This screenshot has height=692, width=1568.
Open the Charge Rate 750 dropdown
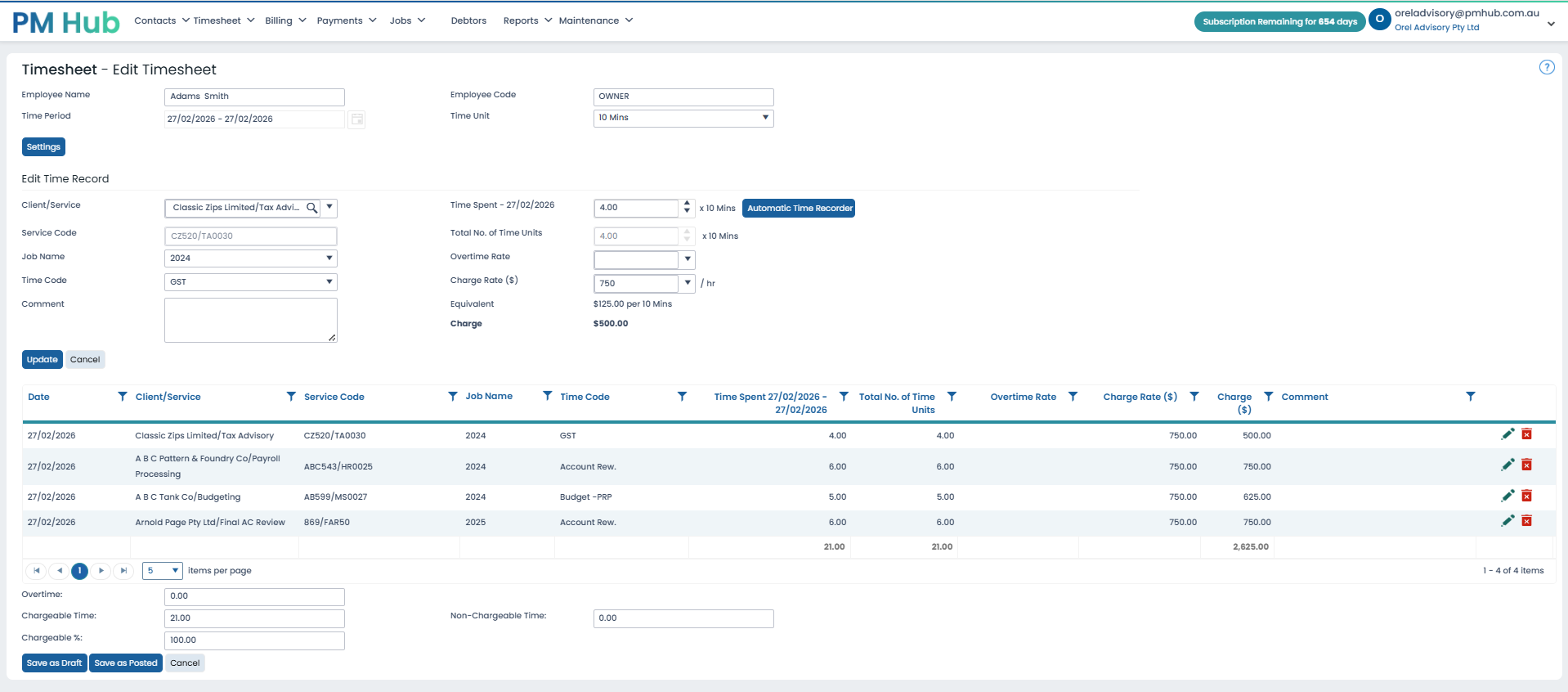(688, 283)
